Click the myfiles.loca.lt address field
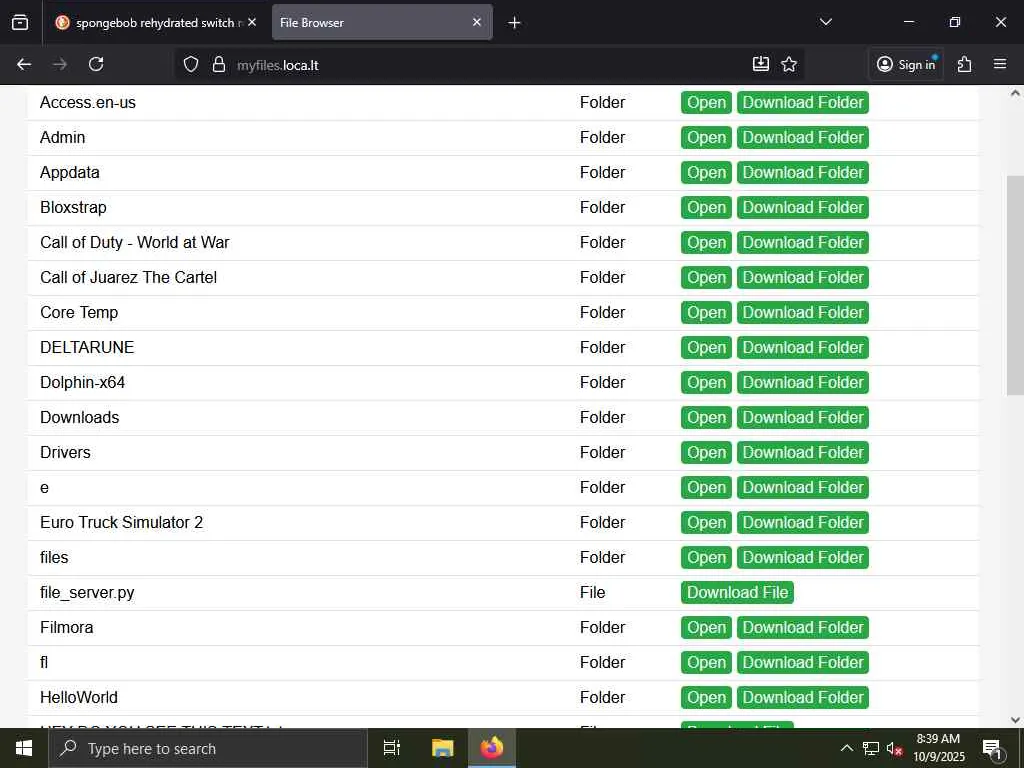Image resolution: width=1024 pixels, height=768 pixels. [x=490, y=65]
